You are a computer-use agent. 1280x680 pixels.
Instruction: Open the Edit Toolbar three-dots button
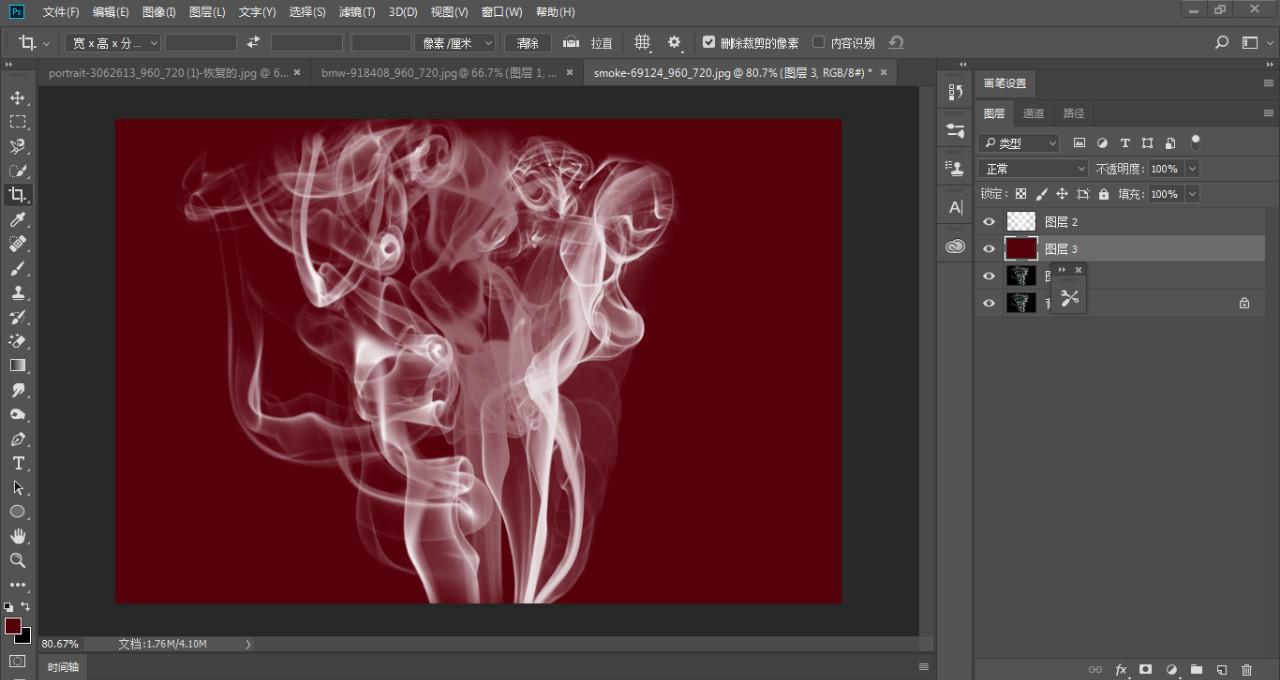18,585
